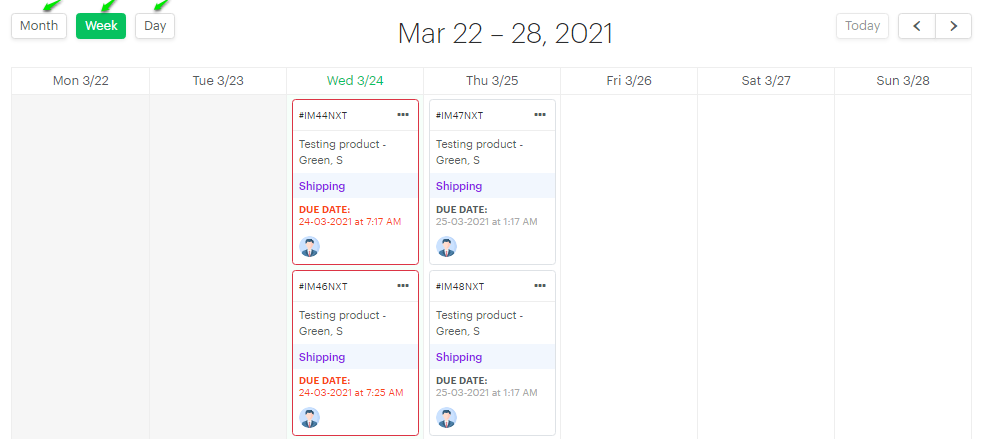Viewport: 981px width, 439px height.
Task: Select the Wed 3/24 column header
Action: pos(355,81)
